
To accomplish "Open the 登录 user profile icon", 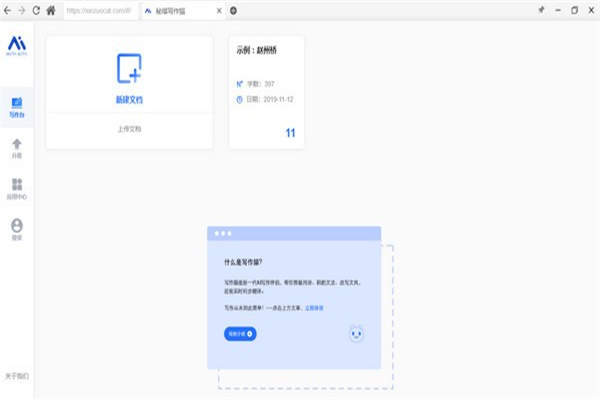I will coord(16,230).
